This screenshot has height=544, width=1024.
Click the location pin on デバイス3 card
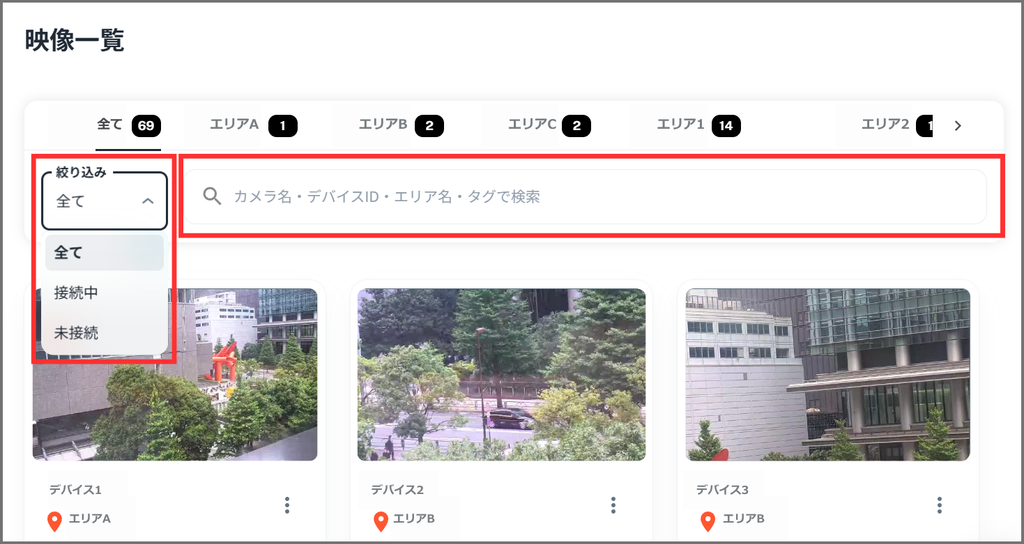tap(707, 521)
